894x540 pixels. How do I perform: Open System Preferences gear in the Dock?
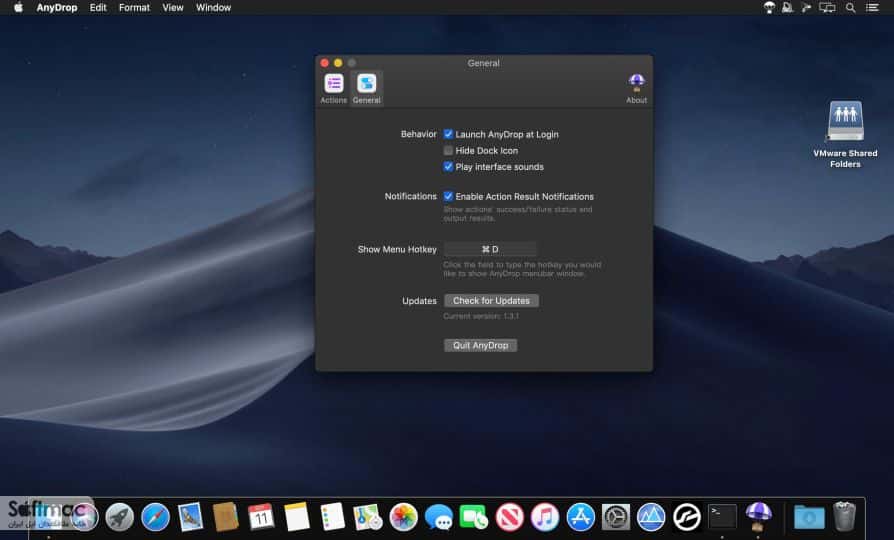pos(616,517)
